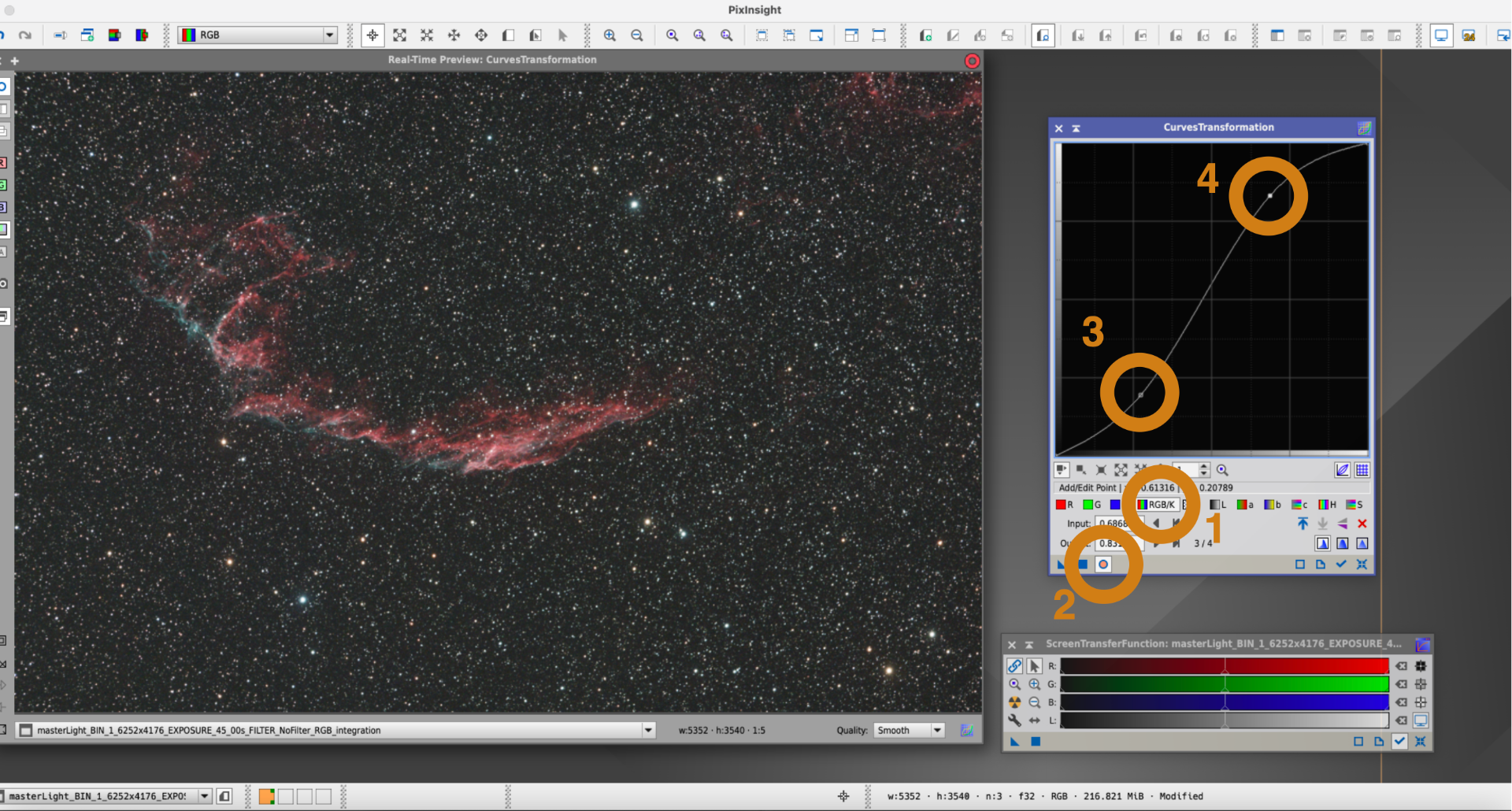Toggle the track view checkmark in ScreenTransferFunction
The height and width of the screenshot is (811, 1512).
click(x=1399, y=742)
